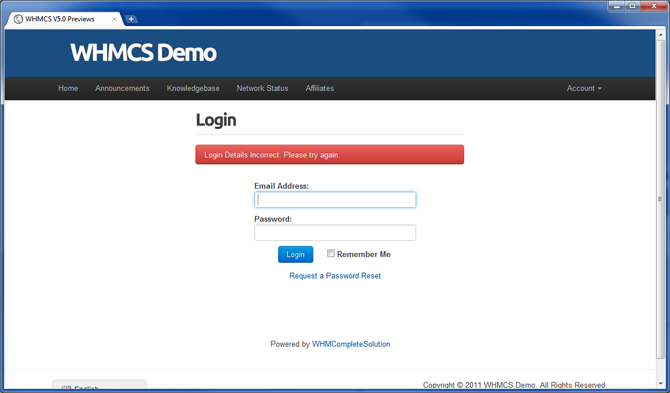Click the Copyright 2011 WHMCS Demo footer text
The height and width of the screenshot is (393, 670).
514,385
